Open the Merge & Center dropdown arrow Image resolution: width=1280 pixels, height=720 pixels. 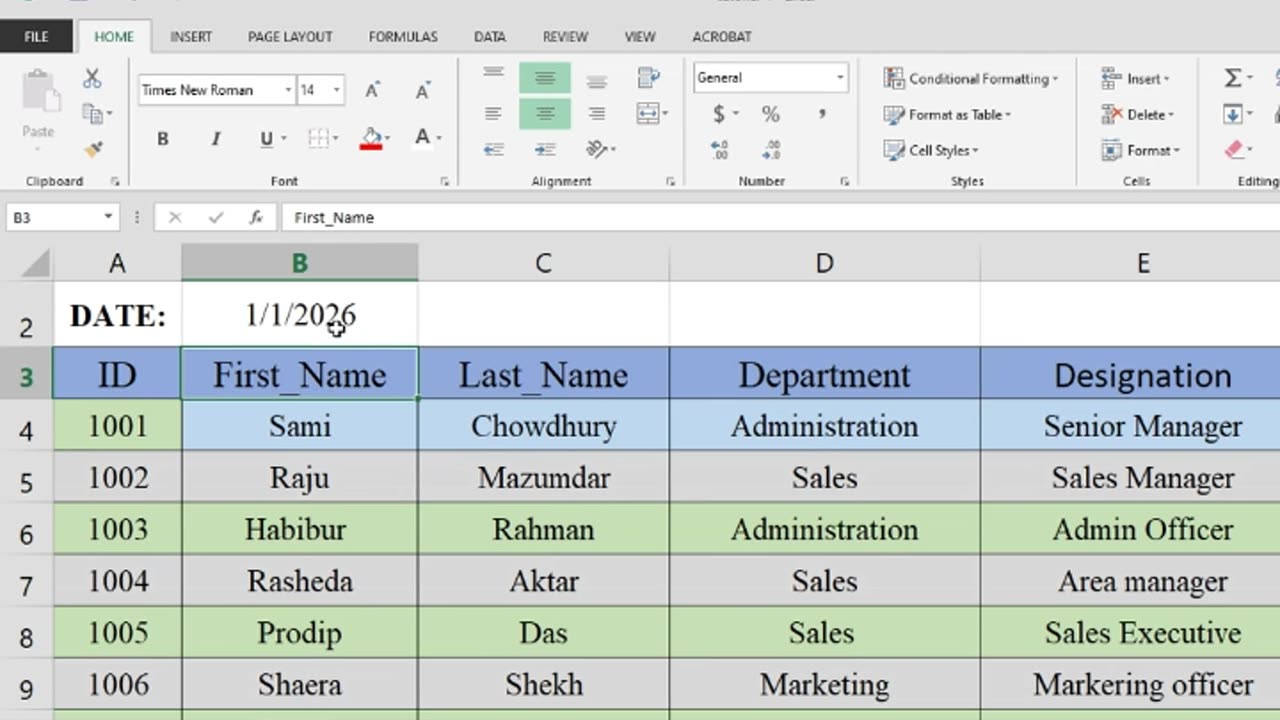click(x=665, y=115)
